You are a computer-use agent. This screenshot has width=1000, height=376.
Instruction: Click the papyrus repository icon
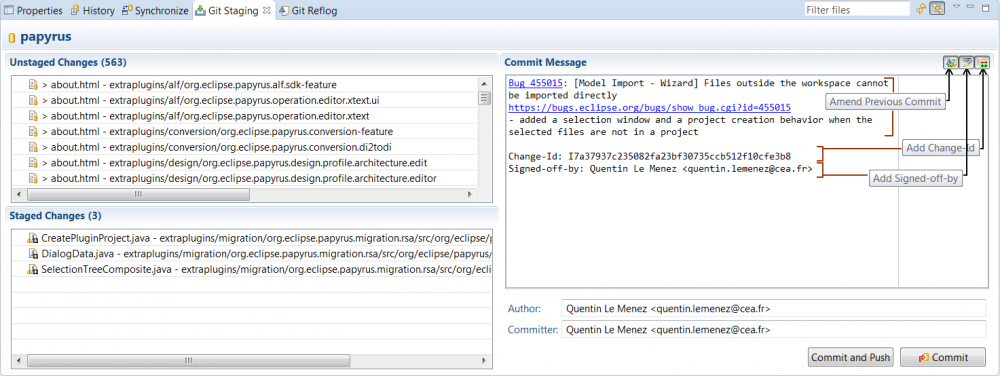[x=12, y=38]
